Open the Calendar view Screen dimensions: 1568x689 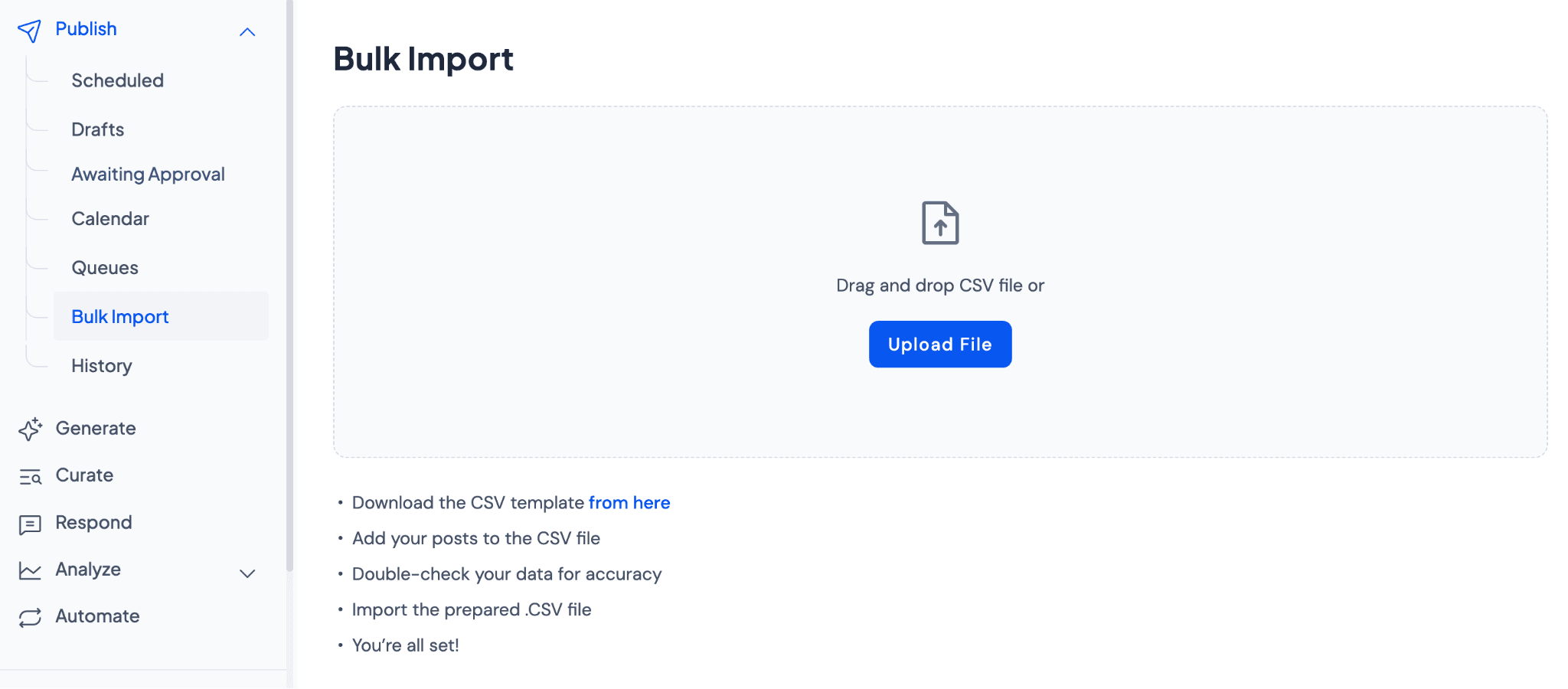click(x=110, y=219)
